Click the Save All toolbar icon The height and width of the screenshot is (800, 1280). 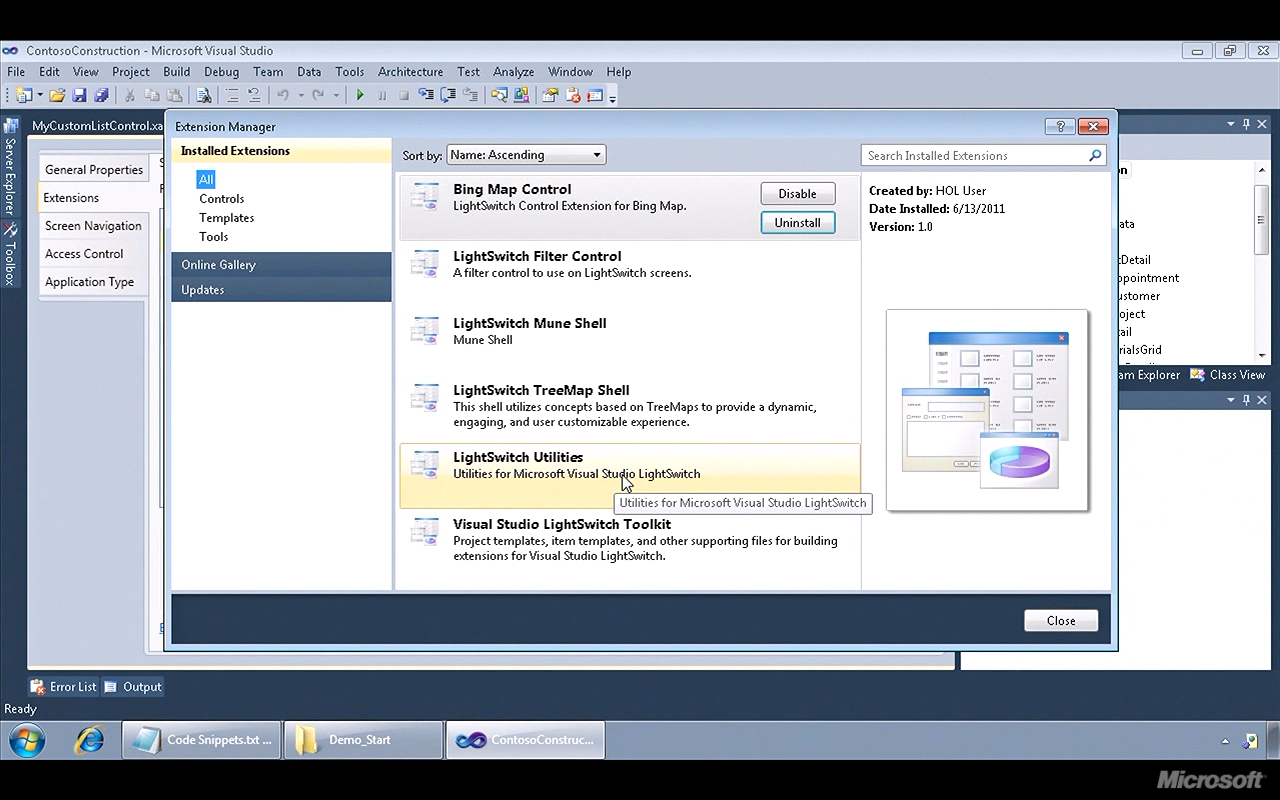(101, 96)
